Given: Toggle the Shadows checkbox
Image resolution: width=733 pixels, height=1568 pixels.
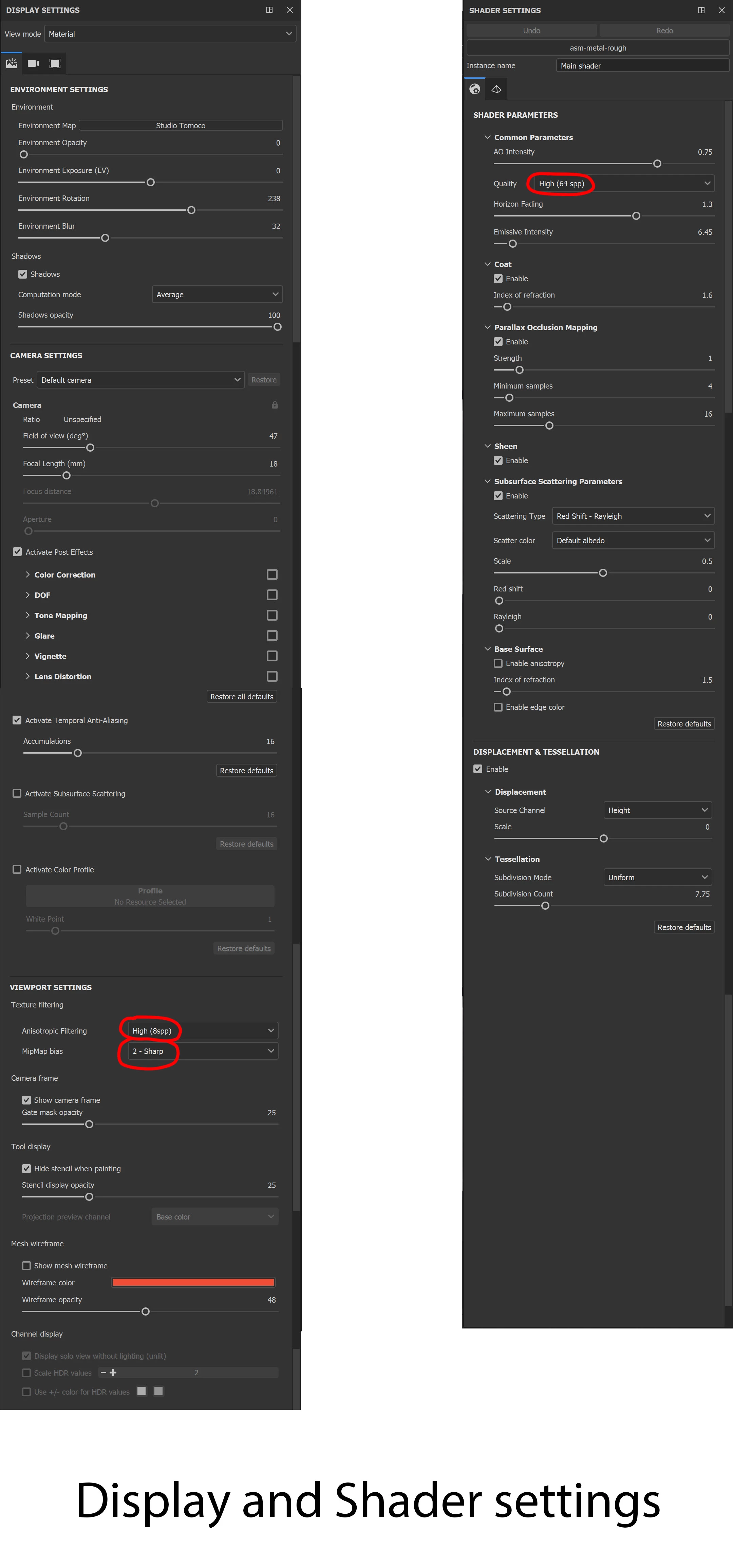Looking at the screenshot, I should coord(23,275).
